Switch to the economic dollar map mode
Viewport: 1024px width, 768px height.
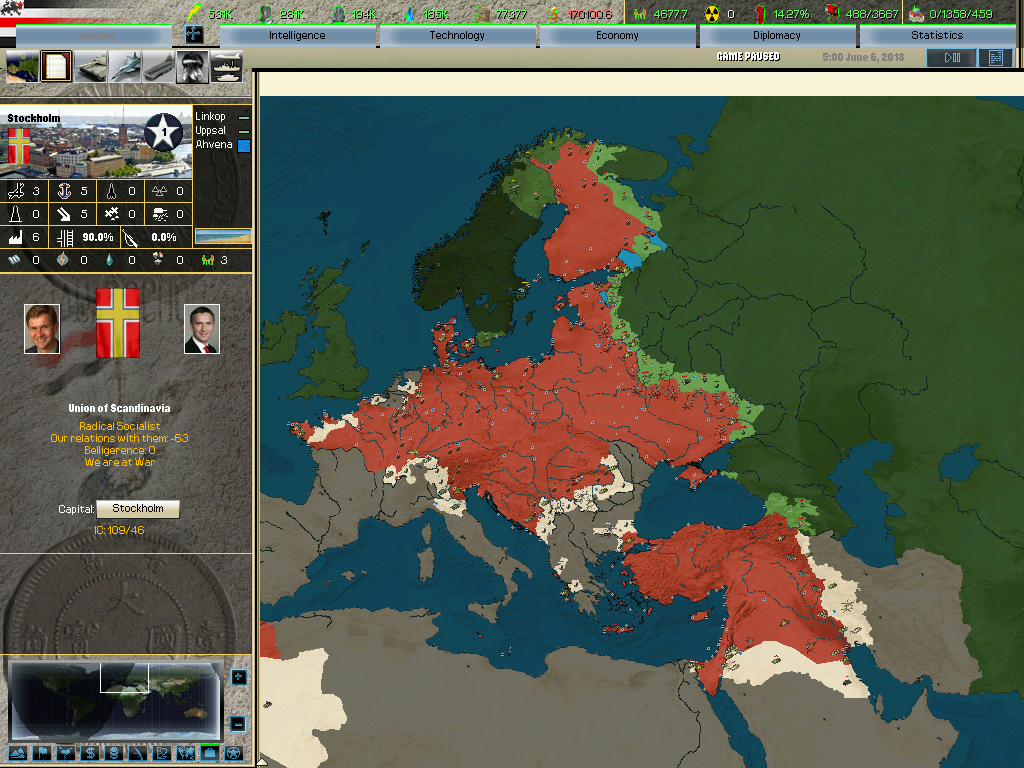click(90, 752)
